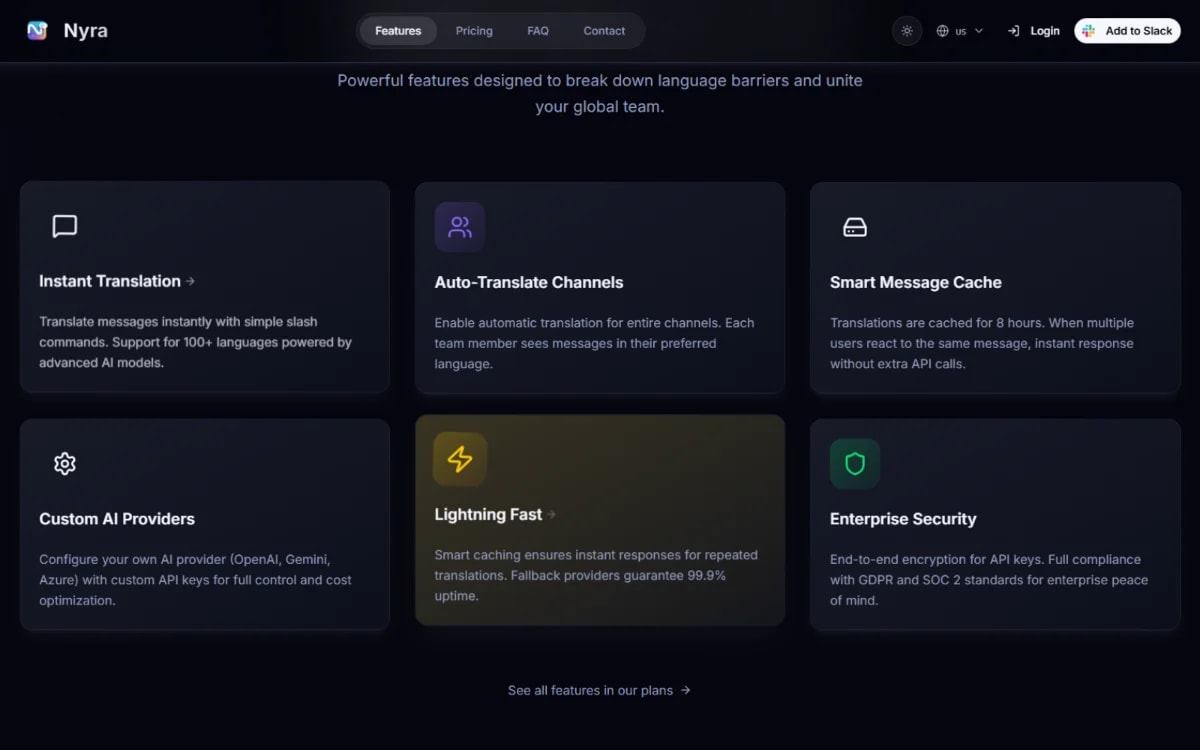Click the login arrow icon
The width and height of the screenshot is (1200, 750).
(1013, 31)
